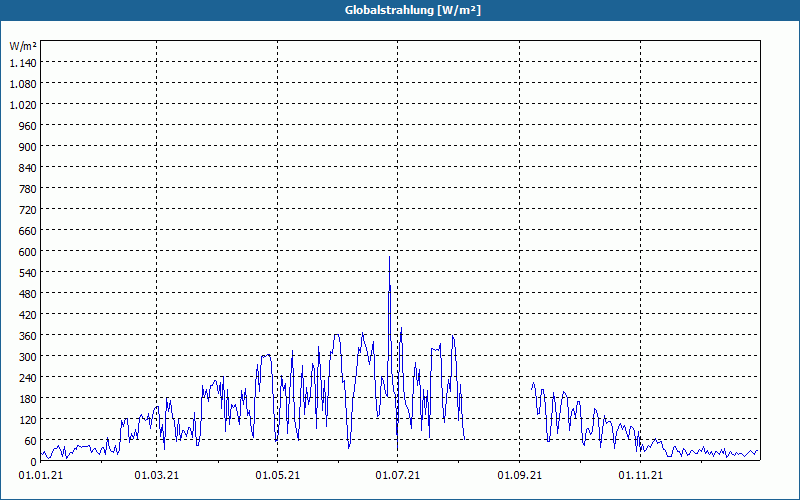Image resolution: width=800 pixels, height=500 pixels.
Task: Select the 01.03.21 date label
Action: click(157, 476)
